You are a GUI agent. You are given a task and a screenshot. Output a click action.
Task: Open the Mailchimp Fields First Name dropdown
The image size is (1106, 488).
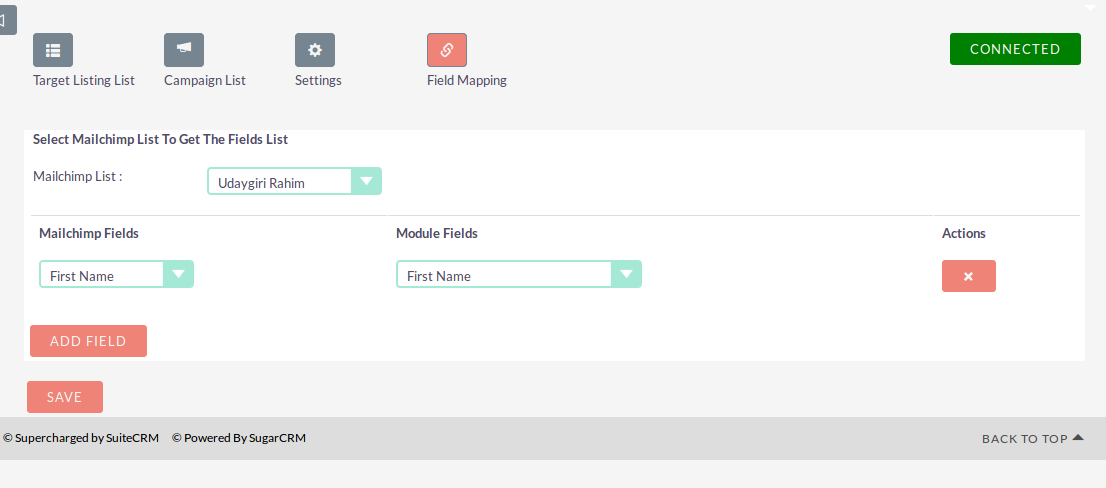[x=116, y=274]
